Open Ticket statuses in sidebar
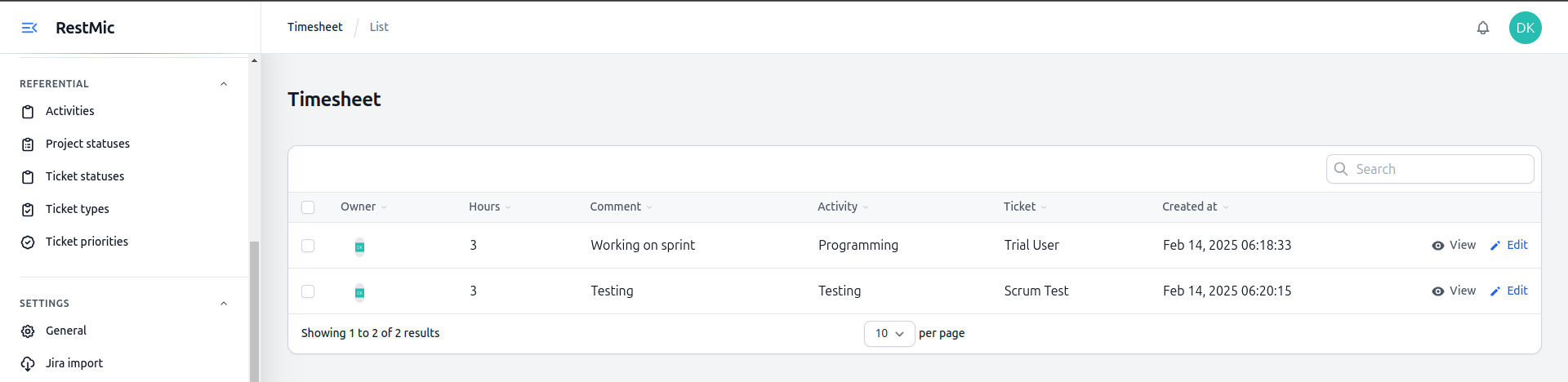The image size is (1568, 382). [x=85, y=176]
